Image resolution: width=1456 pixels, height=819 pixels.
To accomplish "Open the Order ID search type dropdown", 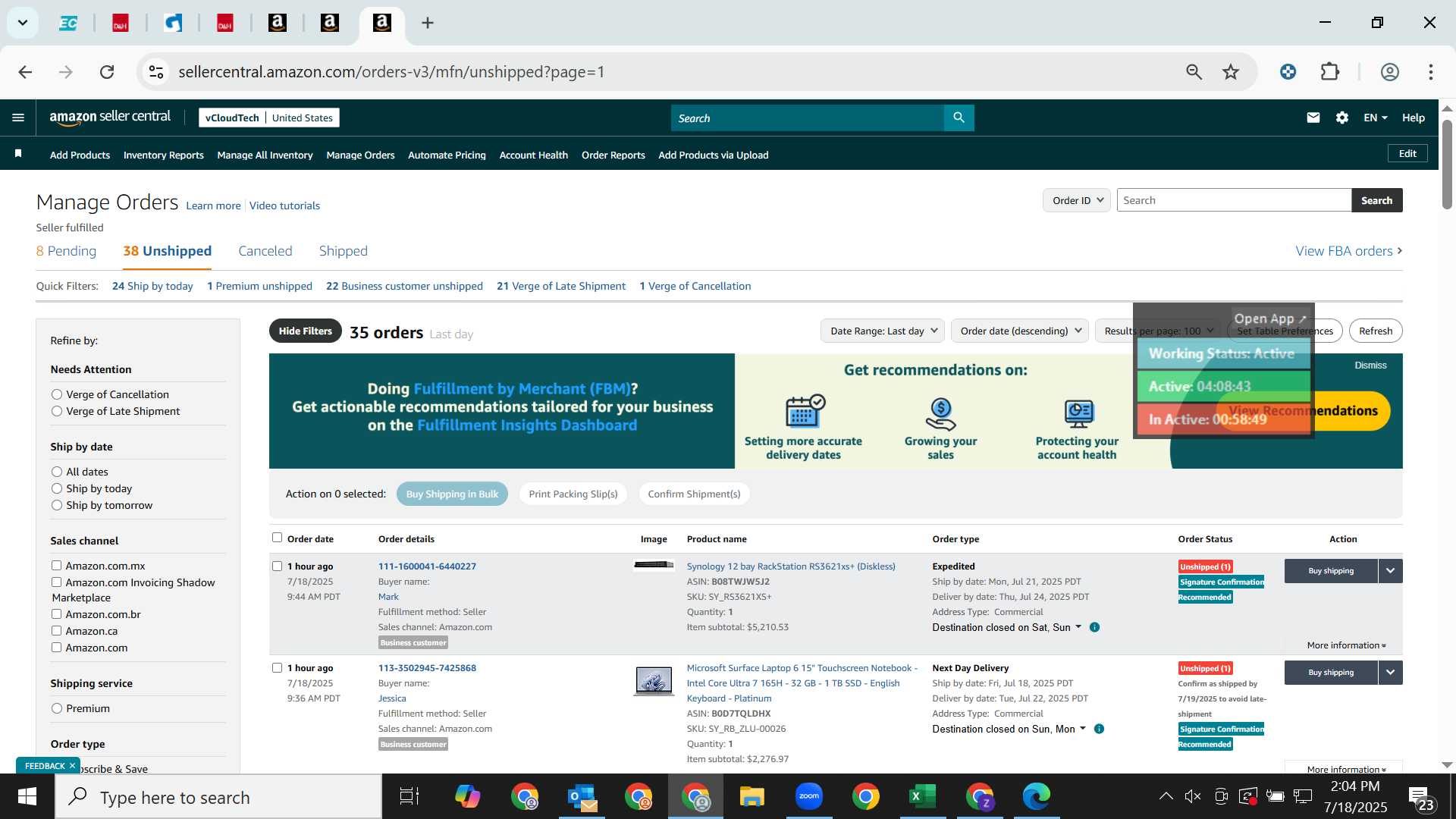I will [1077, 200].
